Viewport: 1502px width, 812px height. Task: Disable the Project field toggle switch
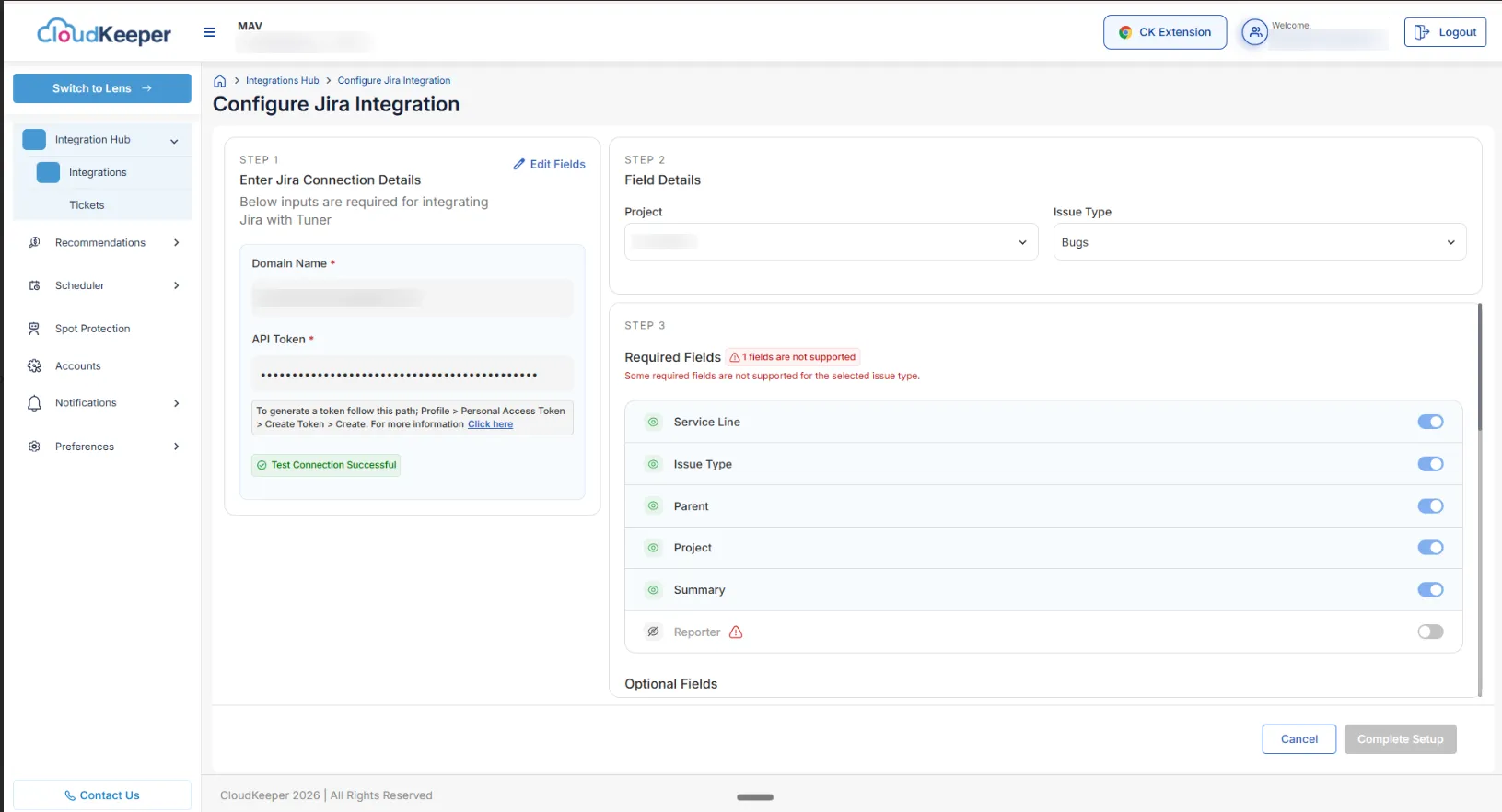click(x=1430, y=548)
